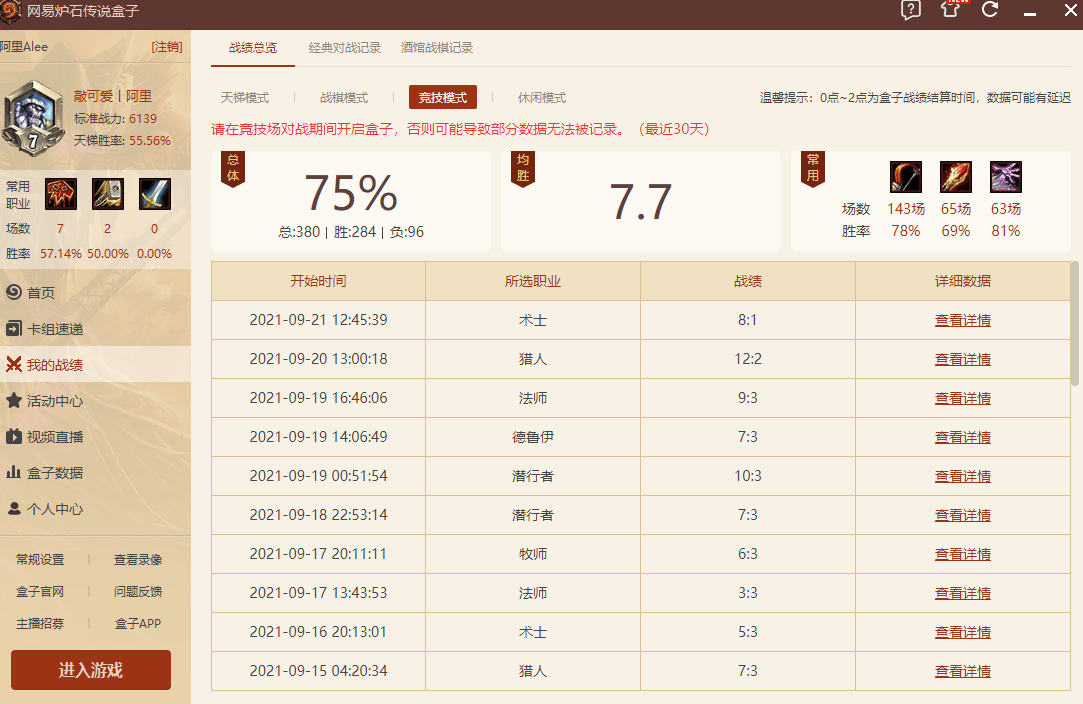Switch to the 酒馆战棋记录 tab
The height and width of the screenshot is (704, 1083).
437,48
